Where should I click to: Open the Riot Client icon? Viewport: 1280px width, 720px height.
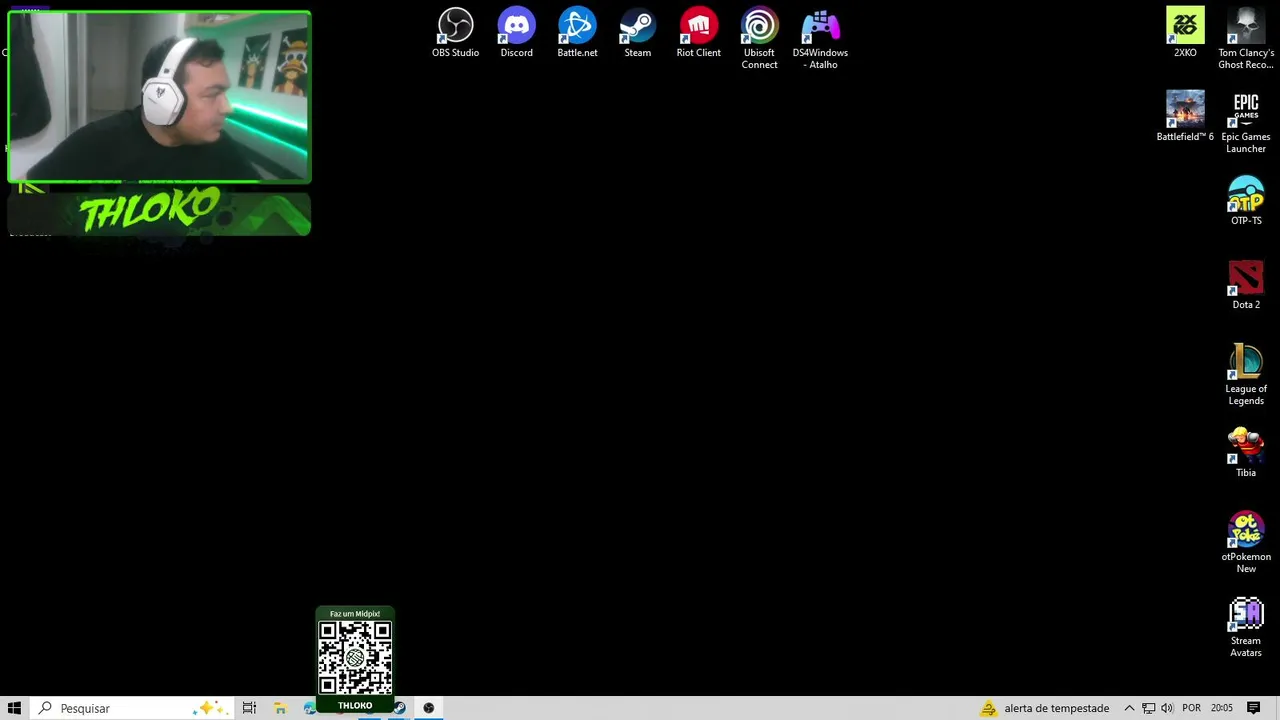pos(698,33)
